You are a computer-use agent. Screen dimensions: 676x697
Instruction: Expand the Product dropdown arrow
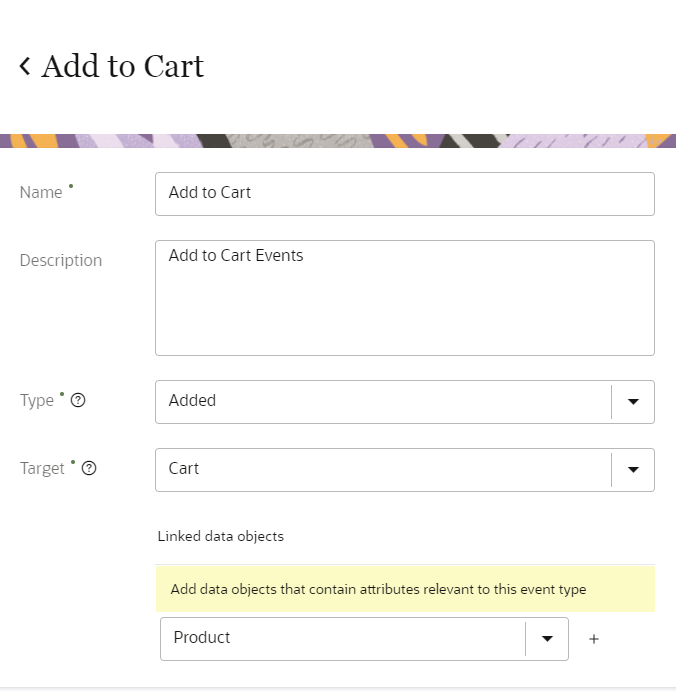coord(547,638)
